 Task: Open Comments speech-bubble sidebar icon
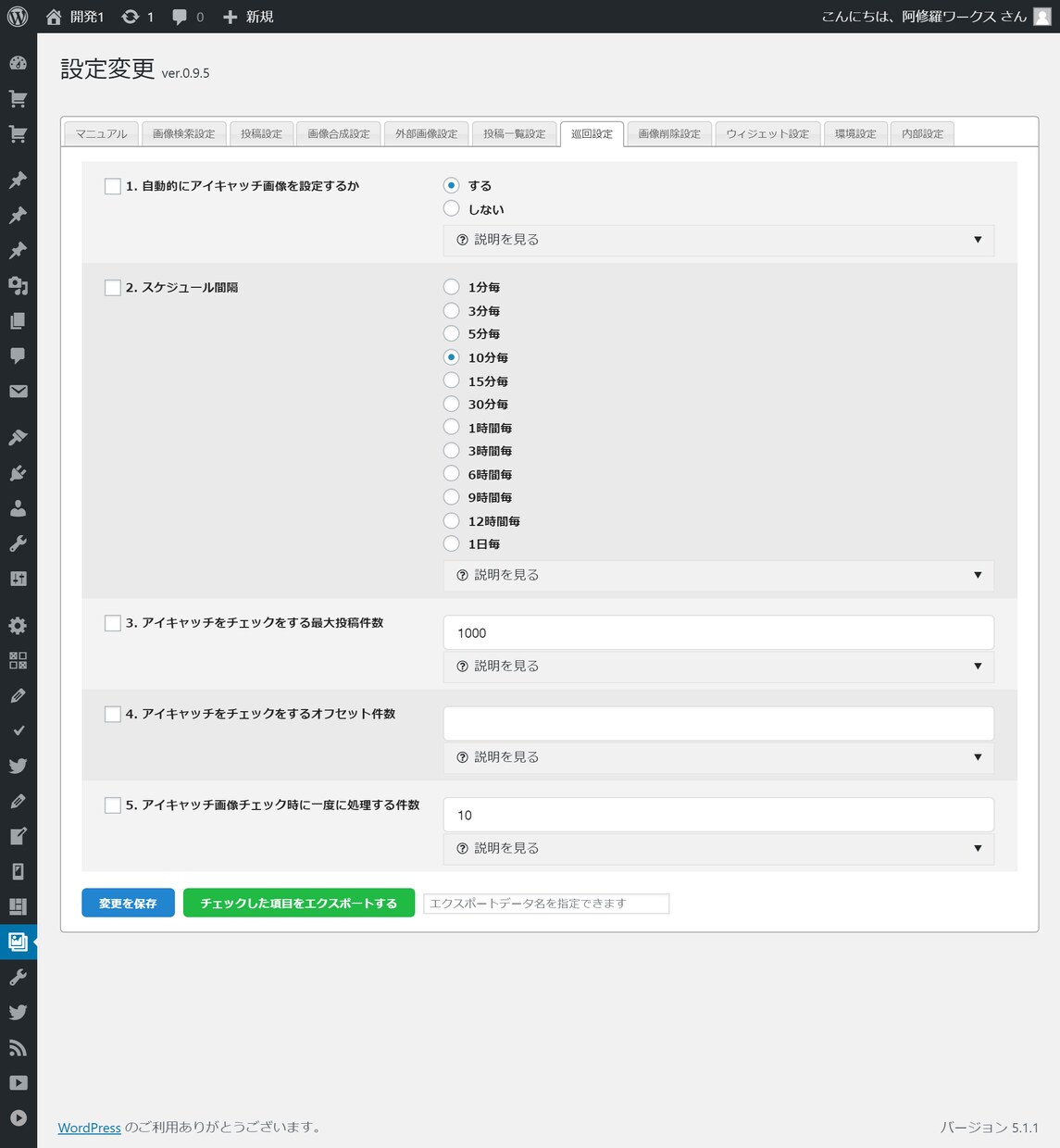coord(18,356)
